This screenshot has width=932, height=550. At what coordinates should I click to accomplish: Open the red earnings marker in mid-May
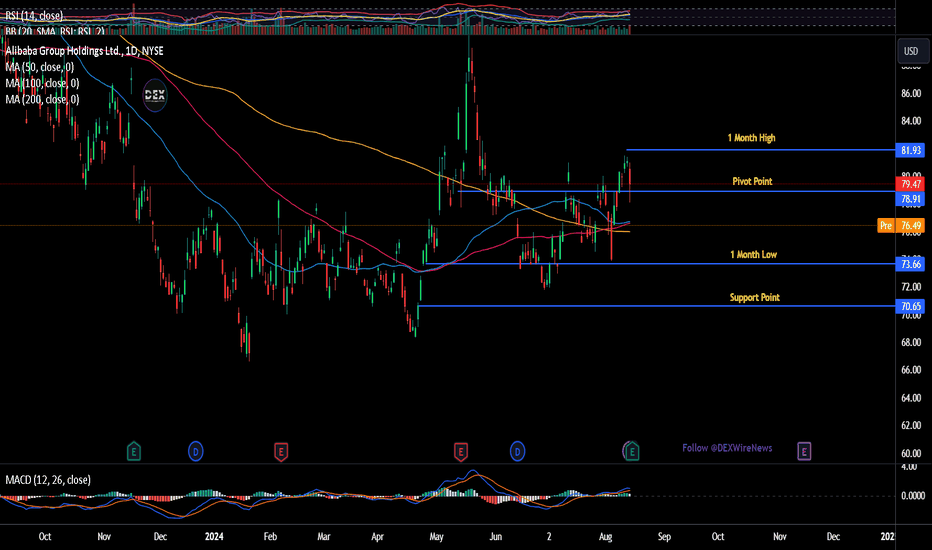click(x=460, y=452)
